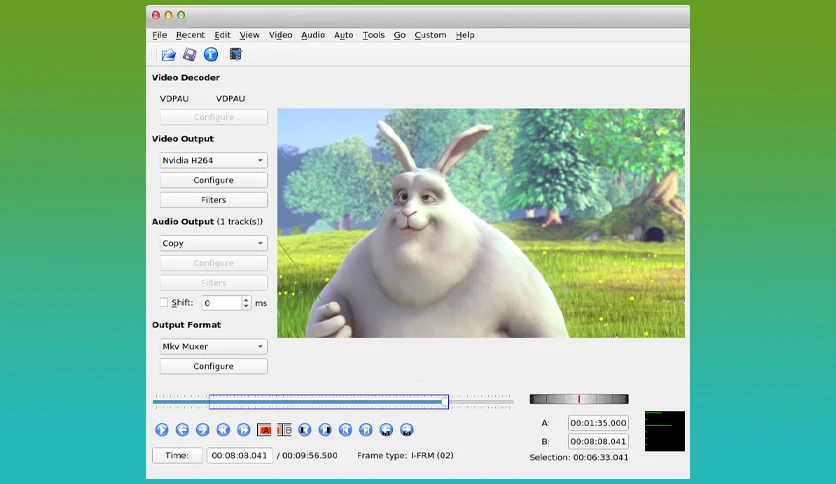Click the current time field 00:08:08.041
The width and height of the screenshot is (836, 484).
click(239, 456)
